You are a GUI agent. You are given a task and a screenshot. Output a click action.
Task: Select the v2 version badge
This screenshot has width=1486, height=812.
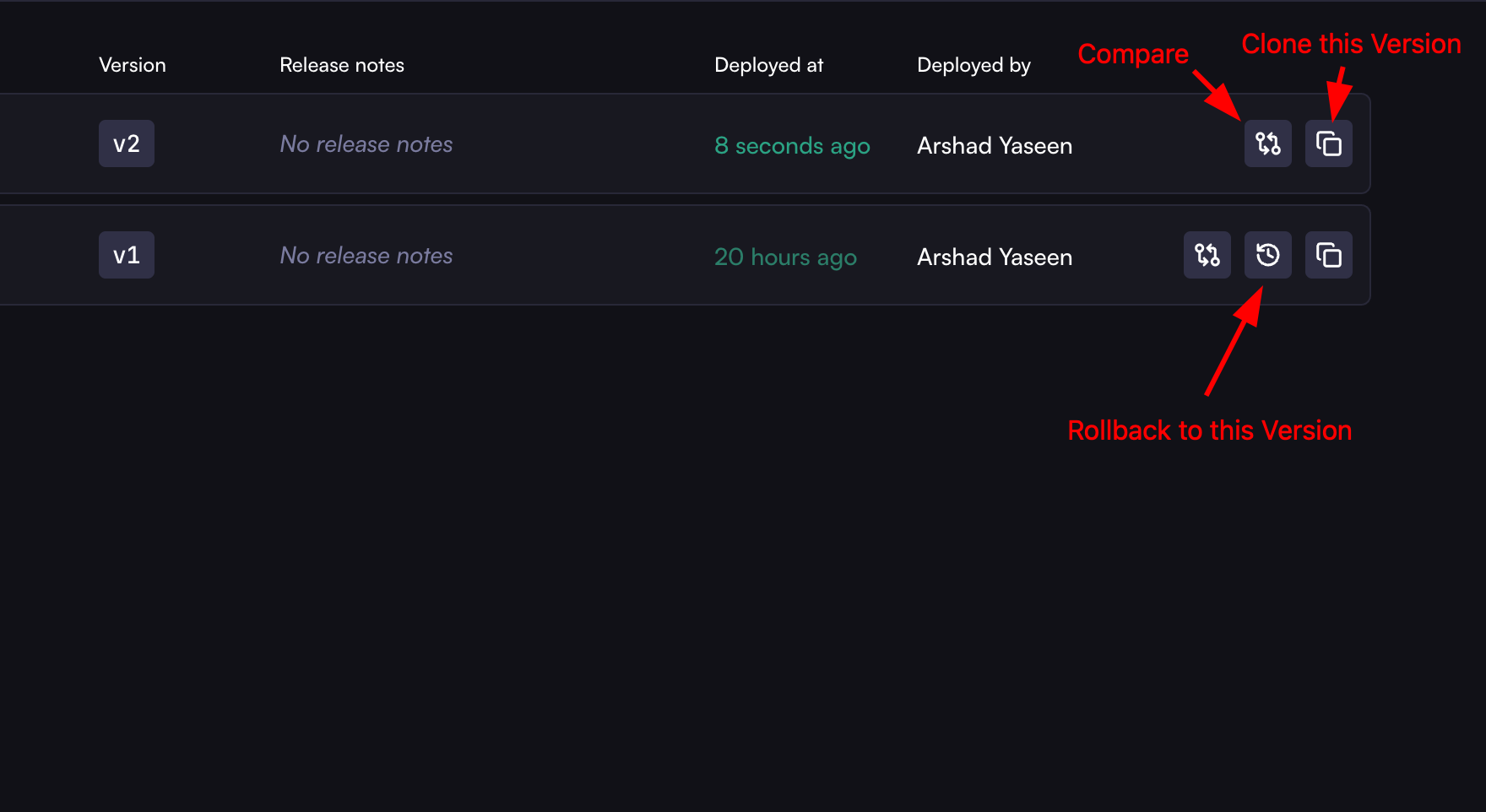click(x=126, y=143)
